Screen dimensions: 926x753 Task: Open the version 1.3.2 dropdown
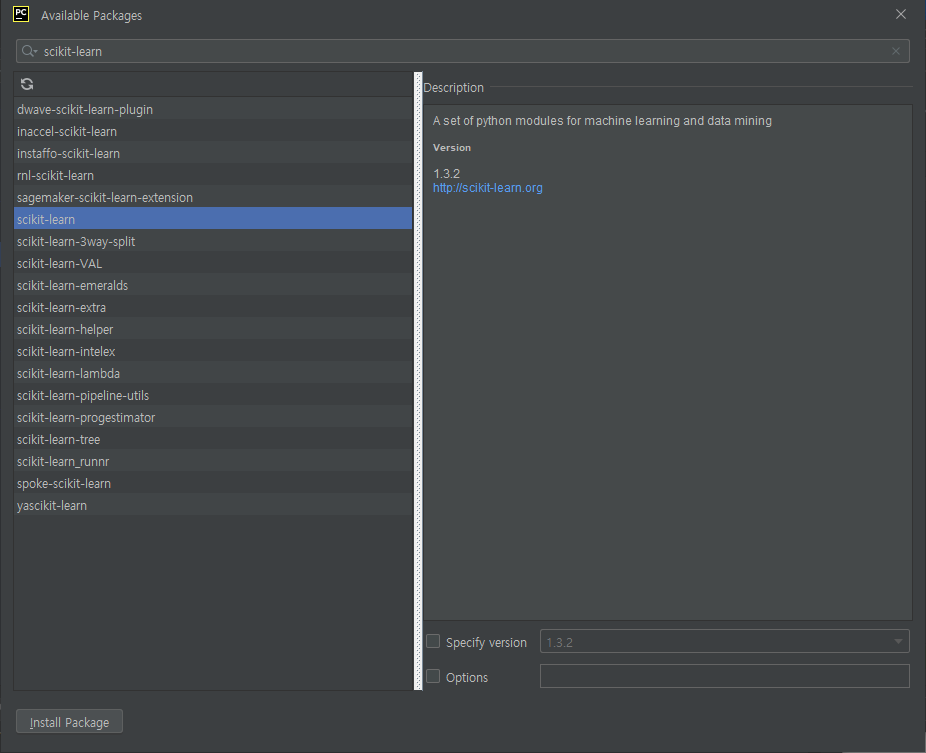725,641
